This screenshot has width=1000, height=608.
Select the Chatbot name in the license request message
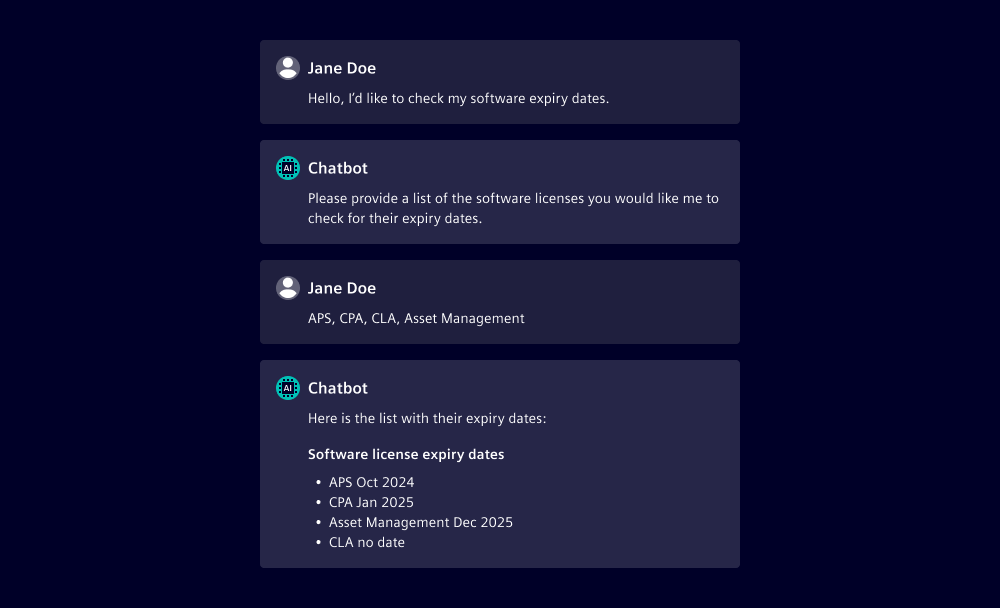coord(338,168)
